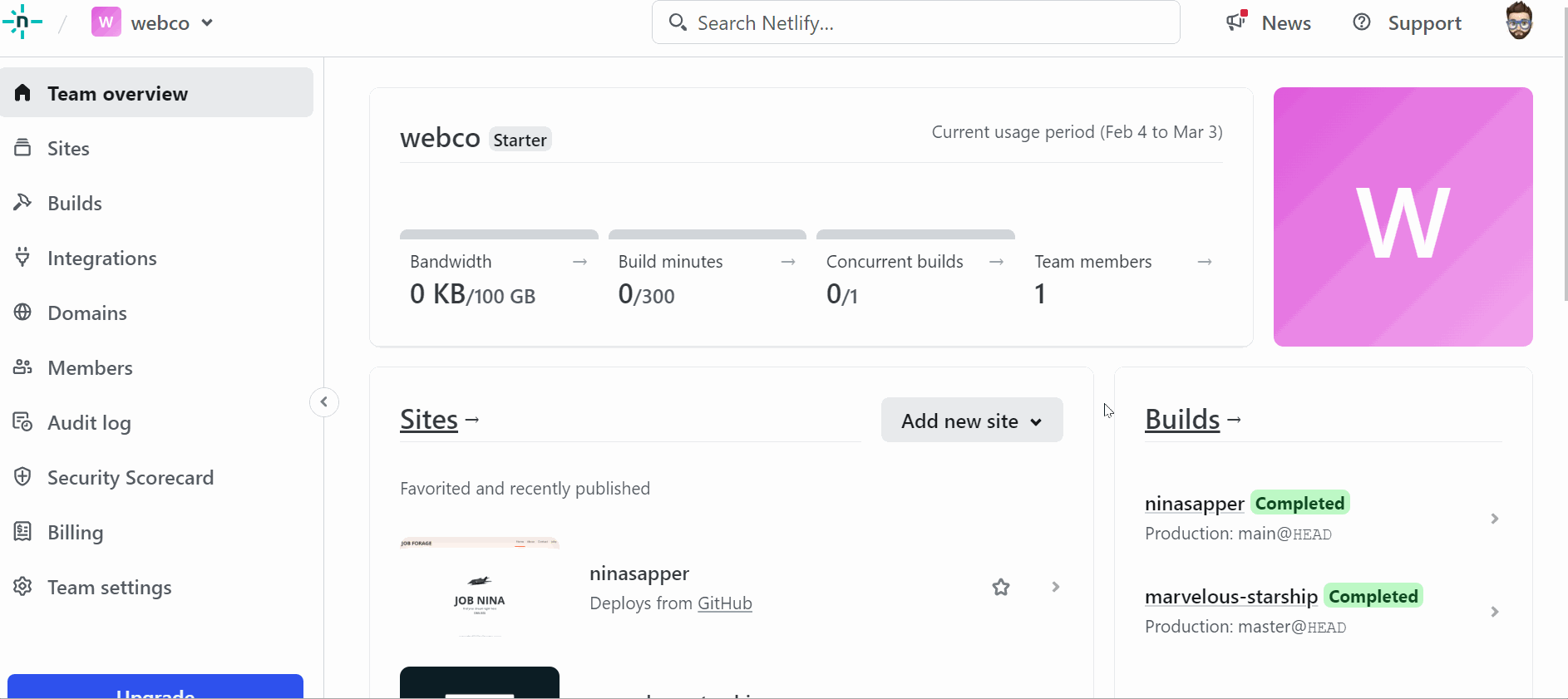Open Team members details via its arrow
Screen dimensions: 1568x699
point(1205,262)
